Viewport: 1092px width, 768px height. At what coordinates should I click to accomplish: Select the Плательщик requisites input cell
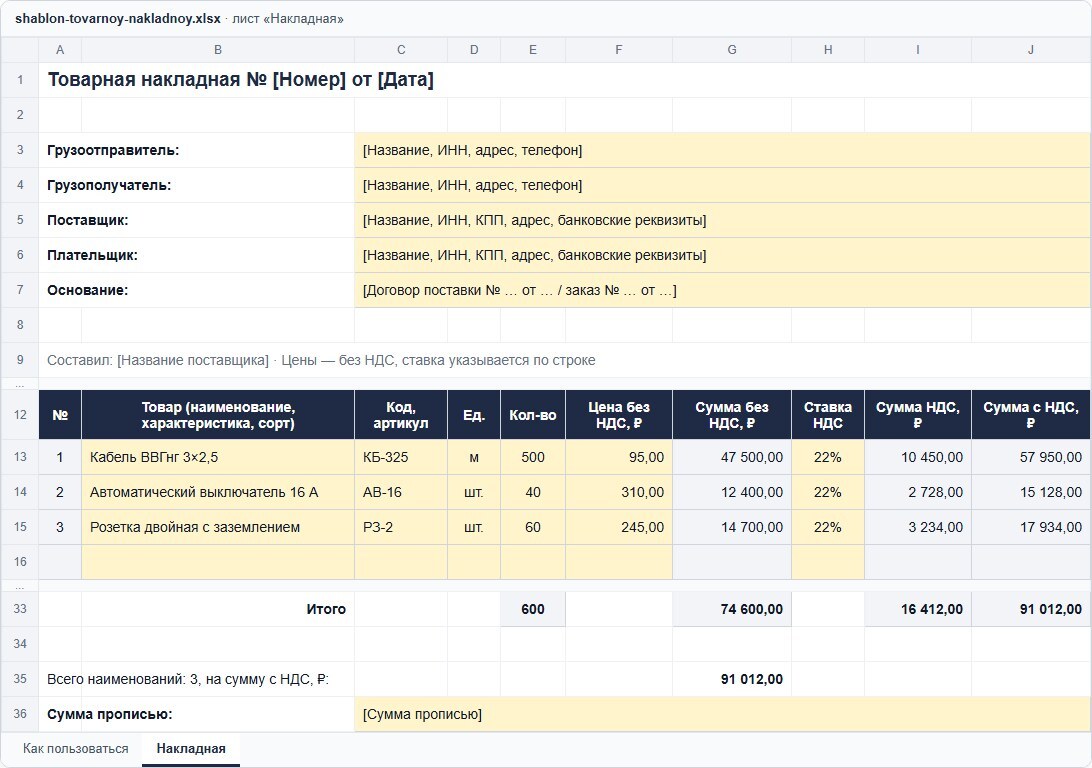click(x=722, y=255)
